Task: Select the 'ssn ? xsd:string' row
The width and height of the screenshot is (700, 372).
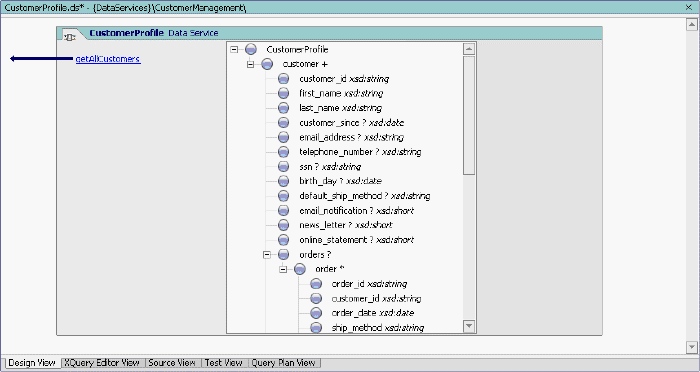Action: pos(330,167)
